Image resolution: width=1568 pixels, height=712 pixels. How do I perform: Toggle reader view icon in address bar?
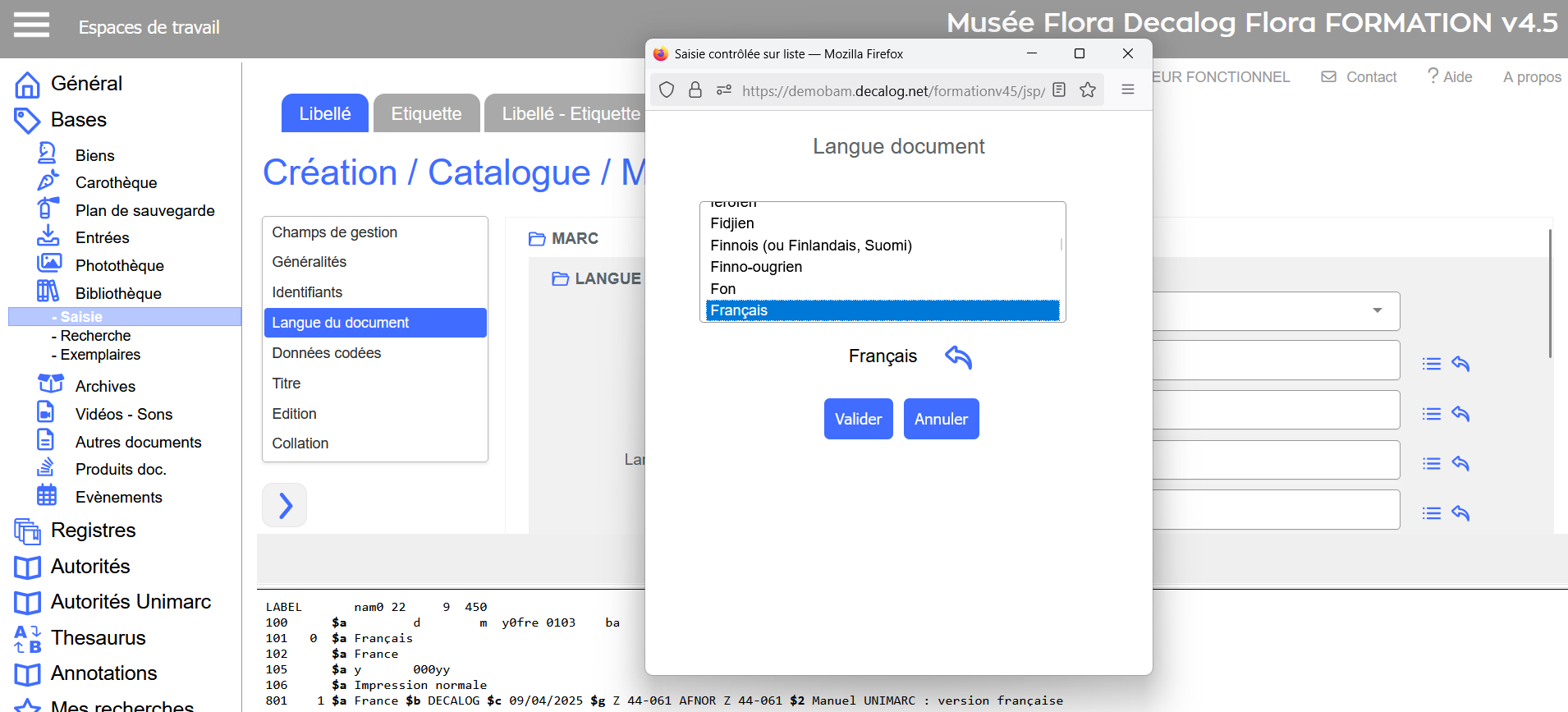1059,90
